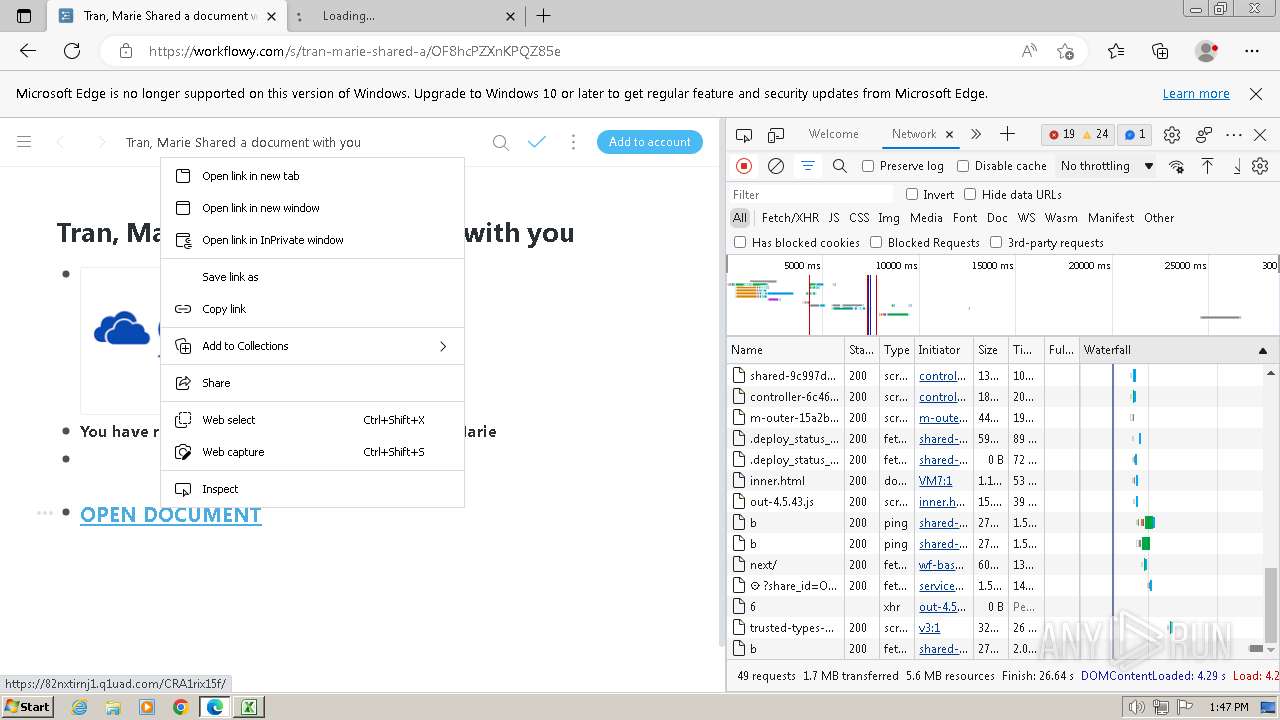1280x720 pixels.
Task: Switch to Welcome DevTools tab
Action: point(833,134)
